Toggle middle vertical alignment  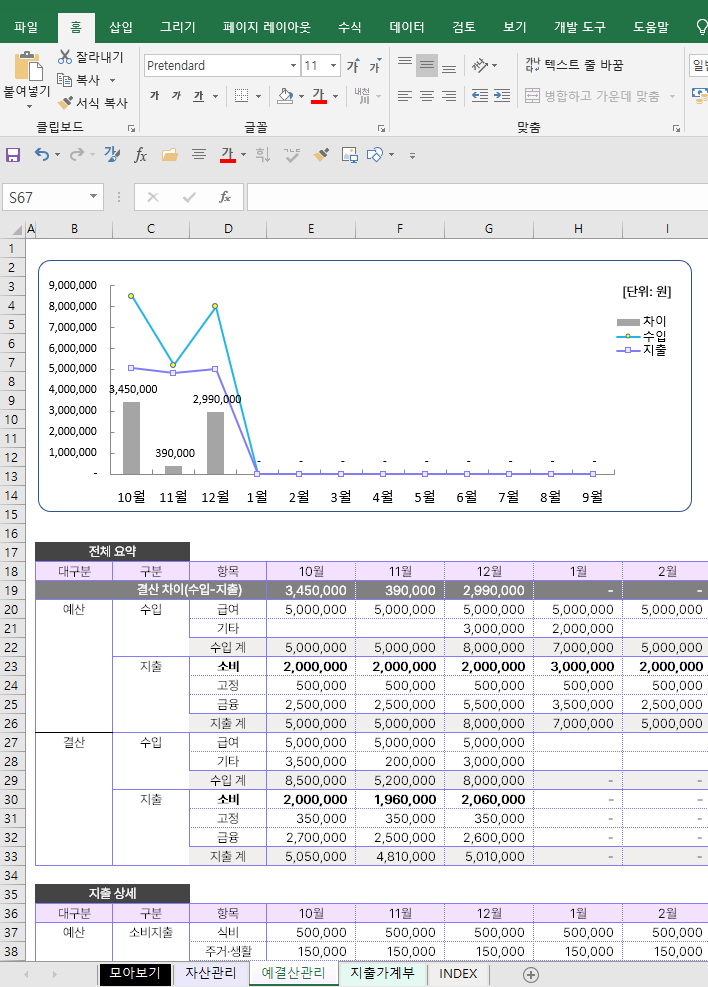pyautogui.click(x=427, y=65)
